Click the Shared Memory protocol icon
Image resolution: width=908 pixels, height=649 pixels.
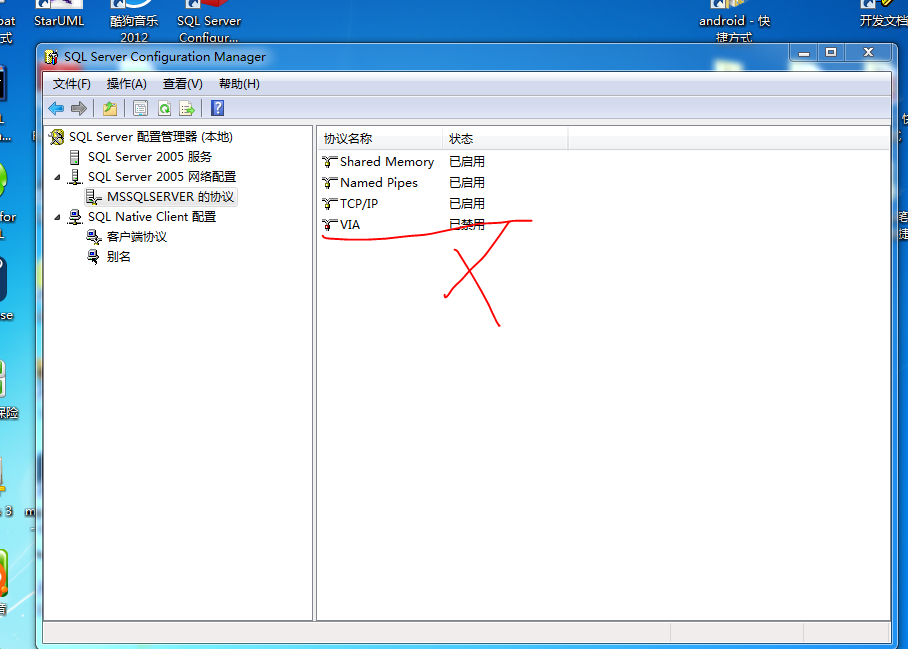coord(330,162)
